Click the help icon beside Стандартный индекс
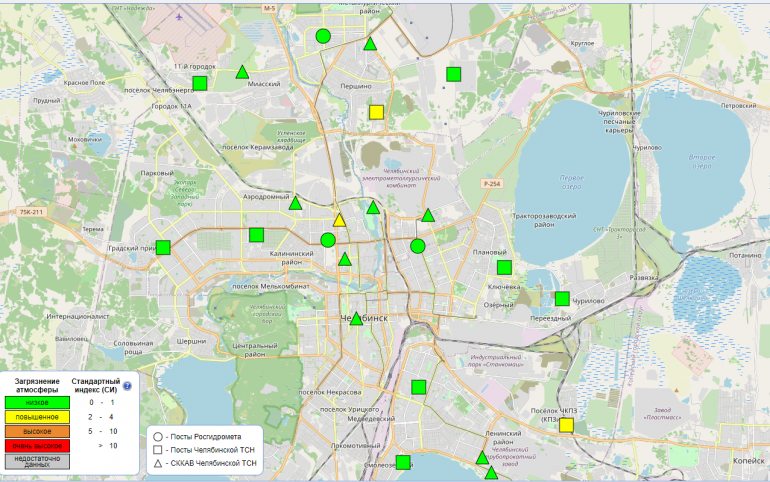This screenshot has width=770, height=482. (x=127, y=385)
